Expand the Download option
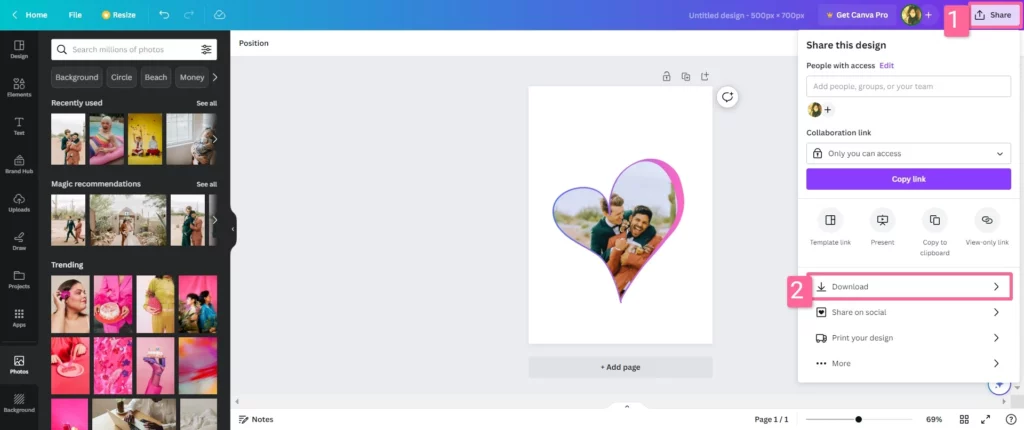 (908, 287)
